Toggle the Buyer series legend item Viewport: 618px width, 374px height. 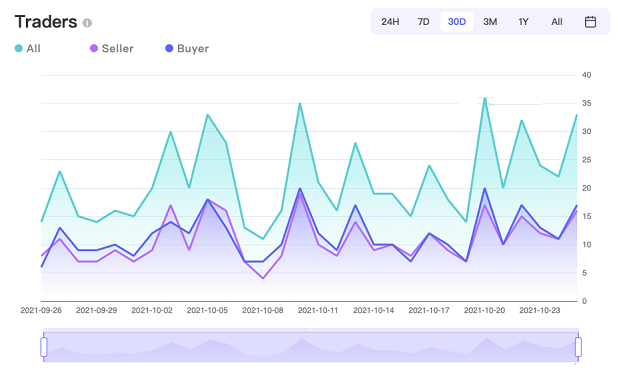coord(187,48)
